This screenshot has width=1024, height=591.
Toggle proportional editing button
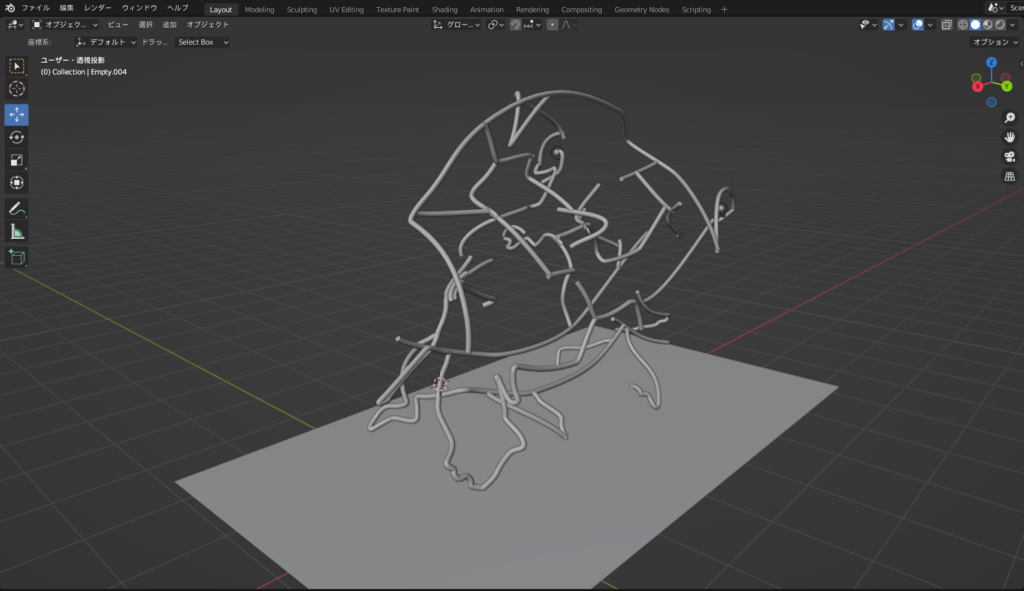552,25
